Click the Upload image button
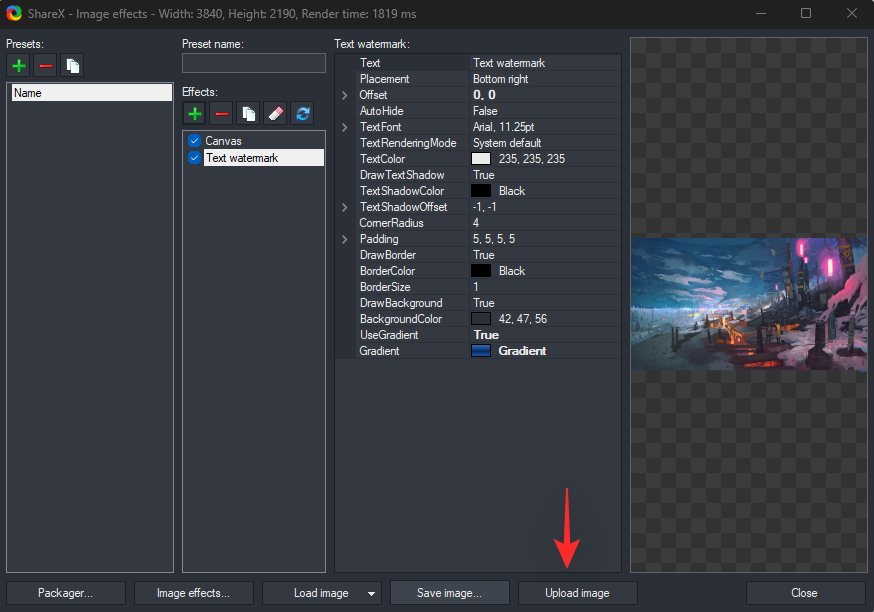Screen dimensions: 874x612 pos(577,592)
